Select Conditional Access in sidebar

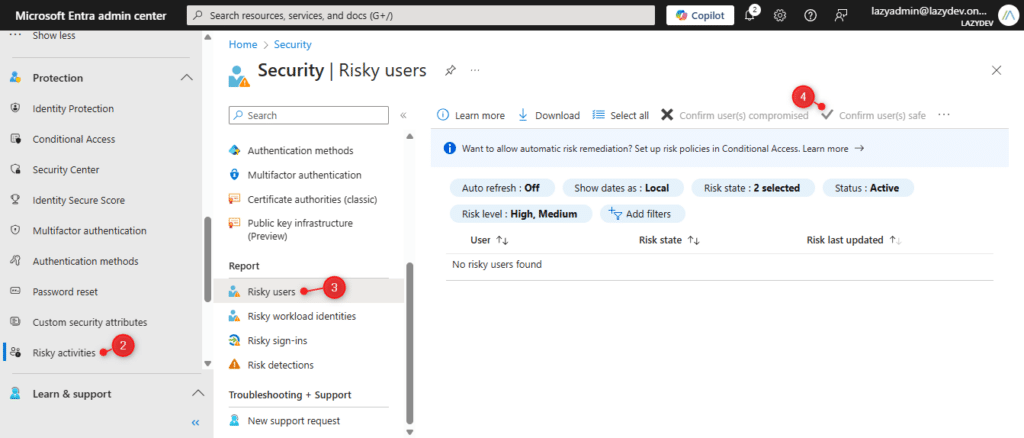(x=73, y=139)
